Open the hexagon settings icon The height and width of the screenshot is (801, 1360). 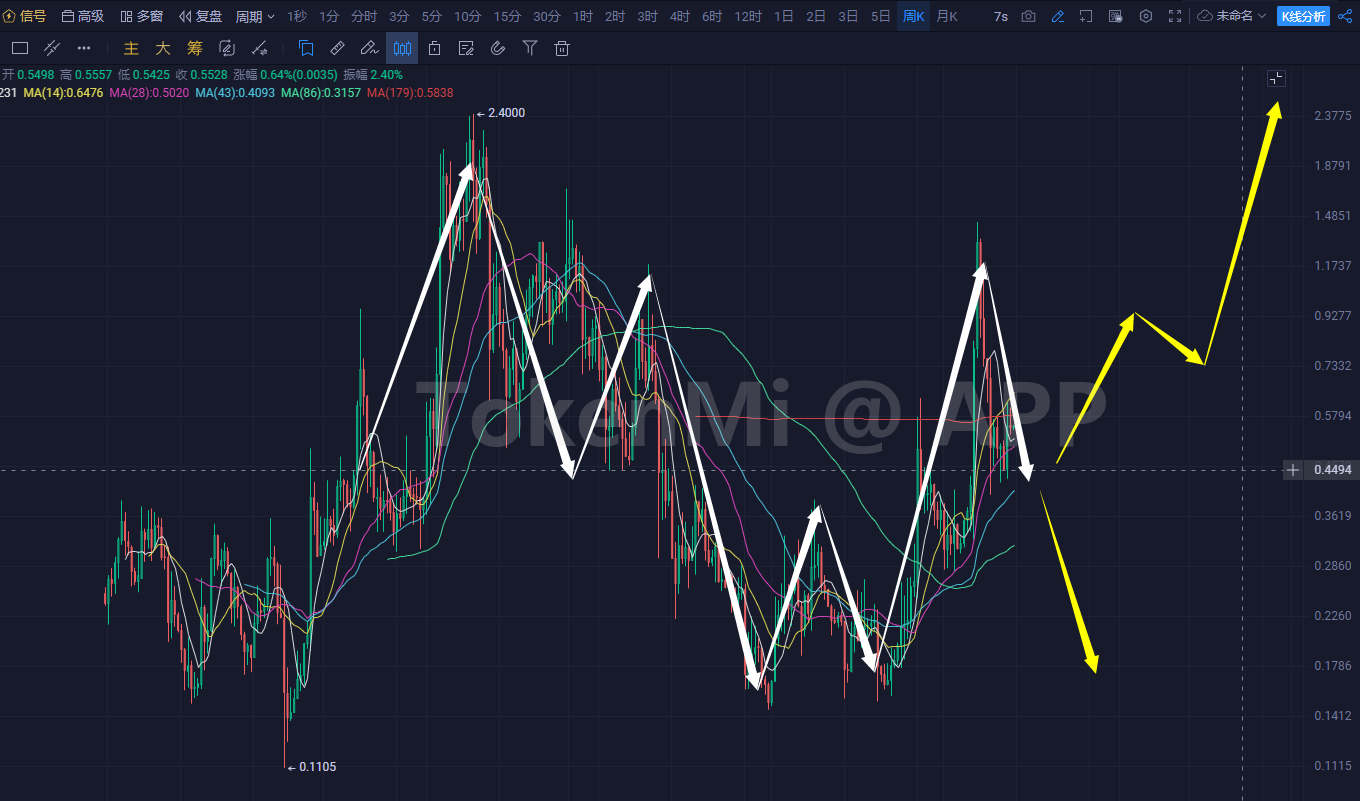(1146, 17)
